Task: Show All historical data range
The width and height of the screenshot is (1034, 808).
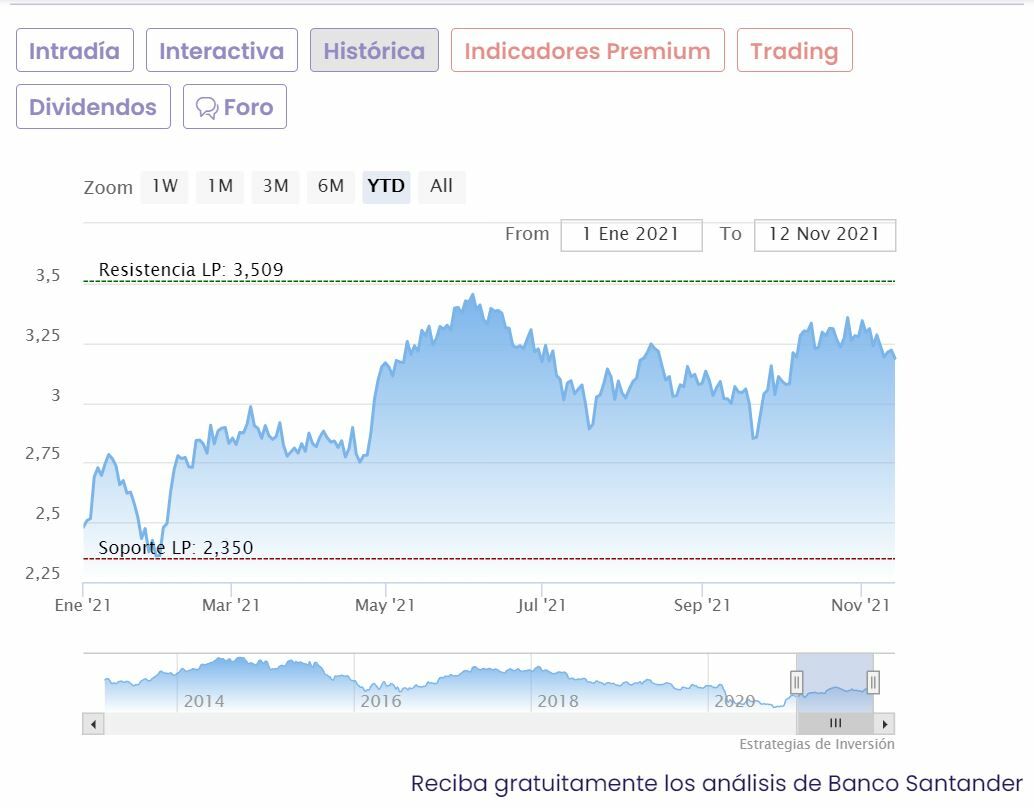Action: click(441, 186)
